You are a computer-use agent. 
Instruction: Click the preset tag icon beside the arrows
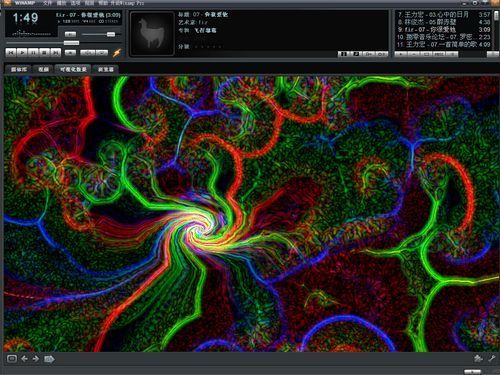pos(49,359)
